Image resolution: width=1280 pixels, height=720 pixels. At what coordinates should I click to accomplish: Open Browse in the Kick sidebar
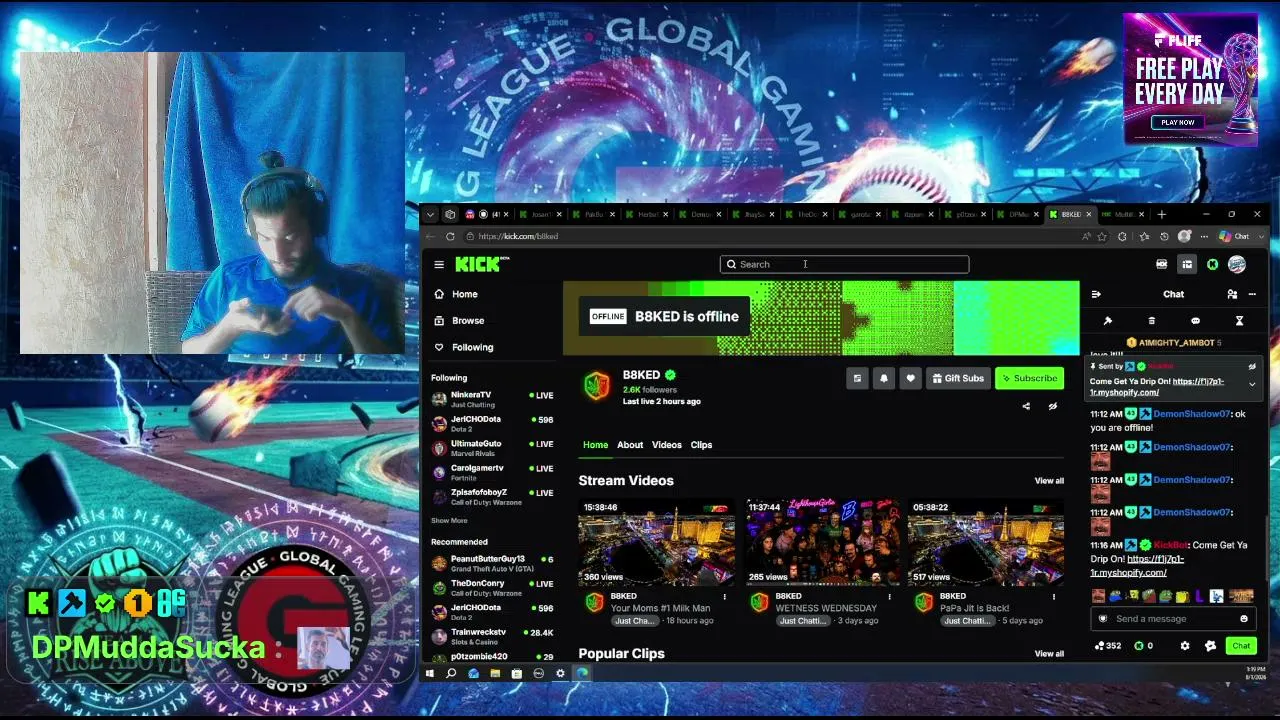click(x=459, y=321)
